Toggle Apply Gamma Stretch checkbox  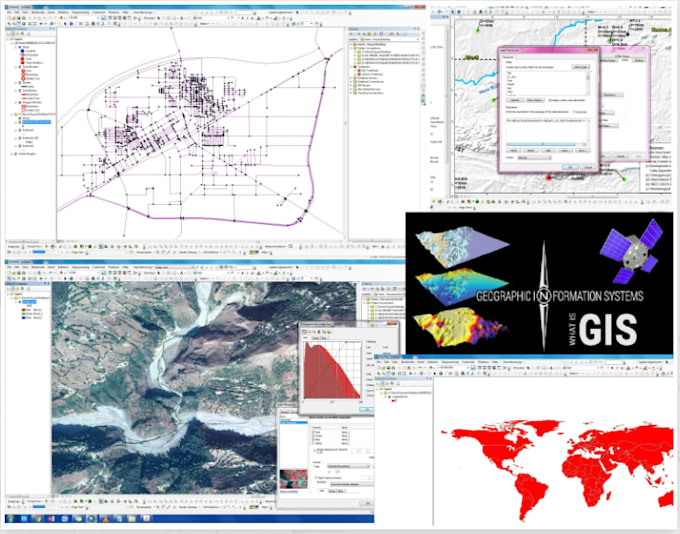(x=316, y=478)
